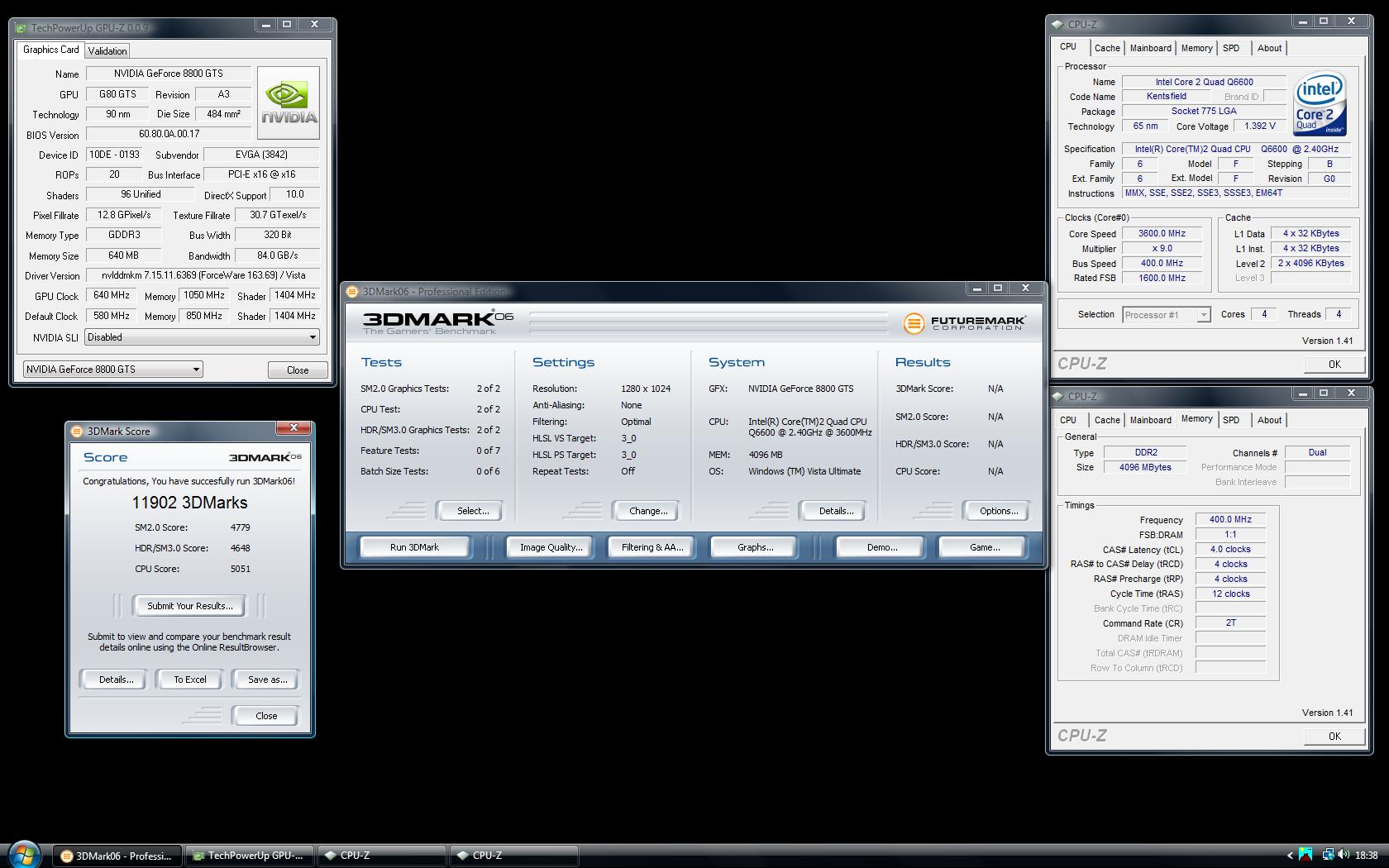Click Change settings button
Viewport: 1389px width, 868px height.
[648, 511]
